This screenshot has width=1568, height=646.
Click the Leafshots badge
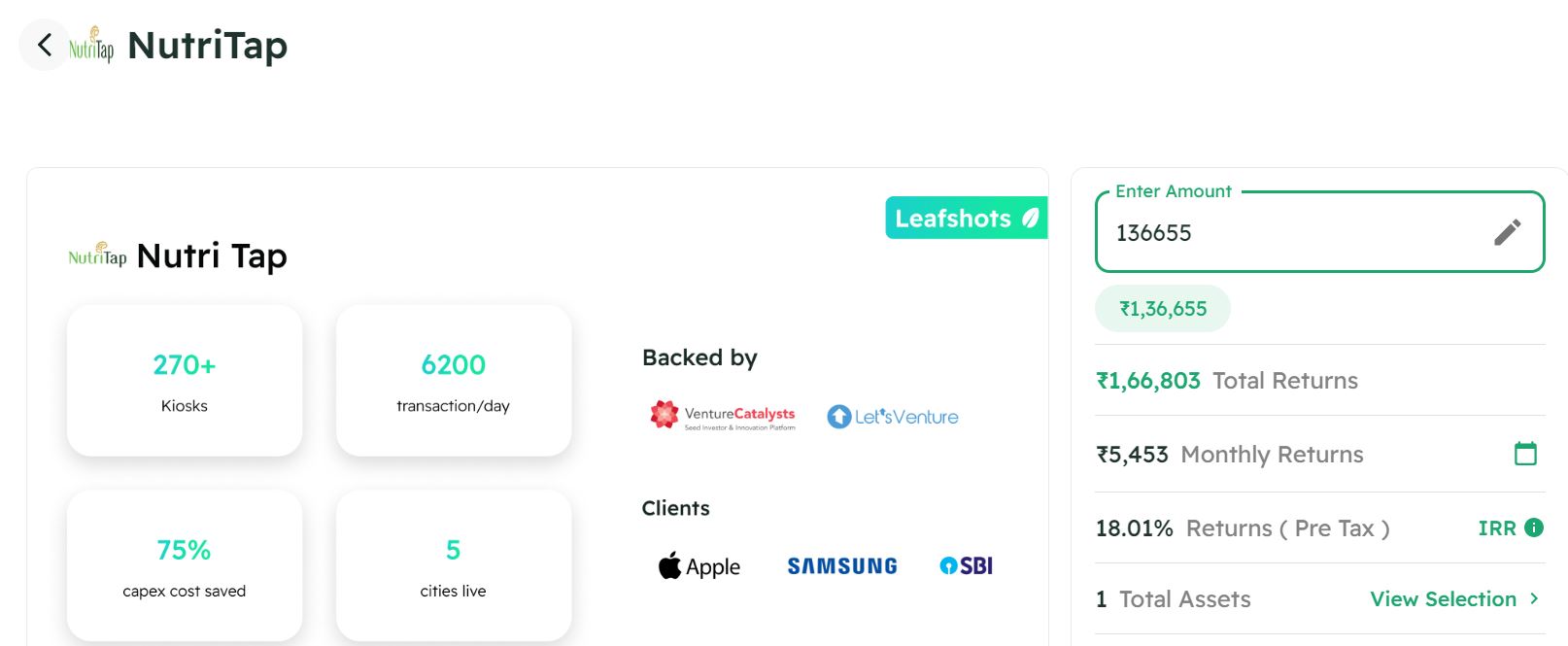pos(967,219)
